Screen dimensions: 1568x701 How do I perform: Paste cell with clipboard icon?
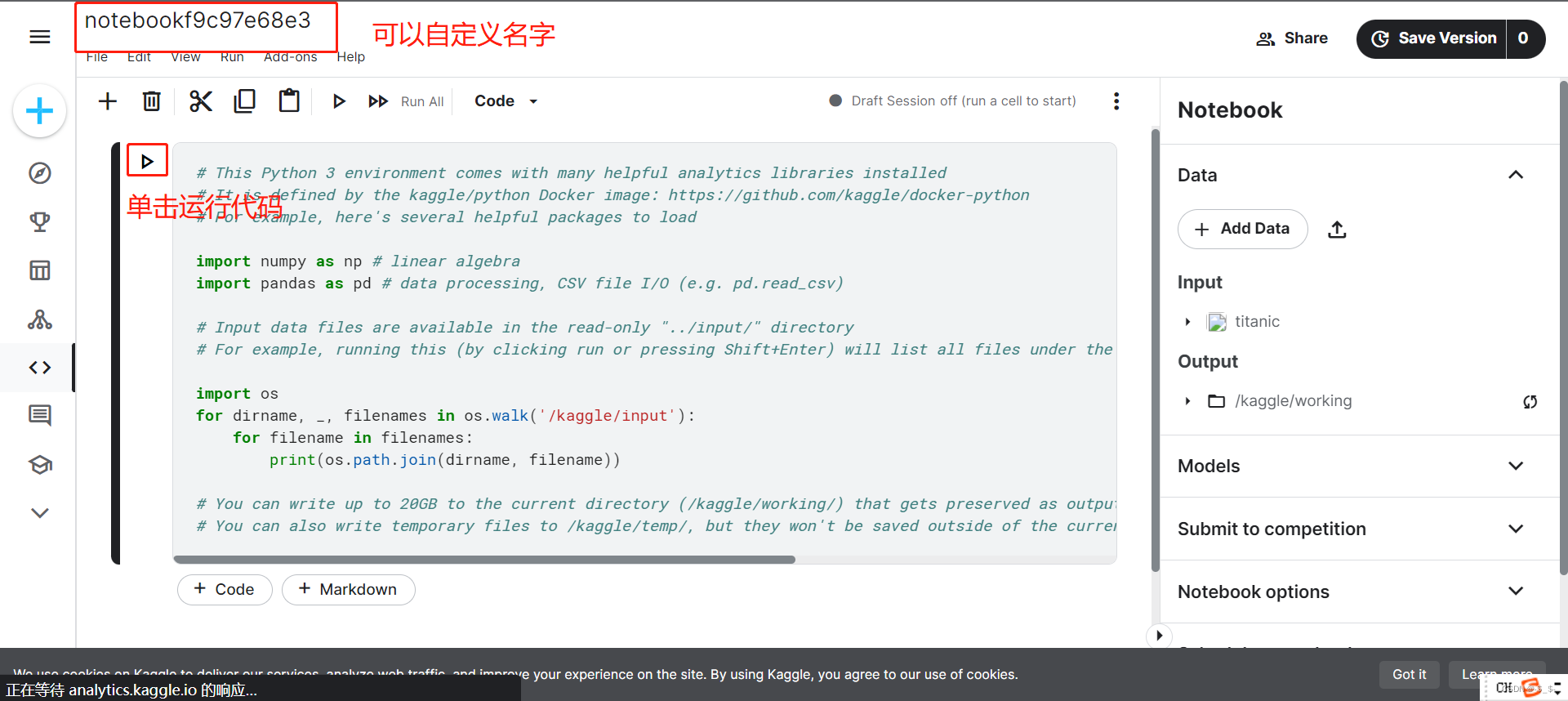289,100
